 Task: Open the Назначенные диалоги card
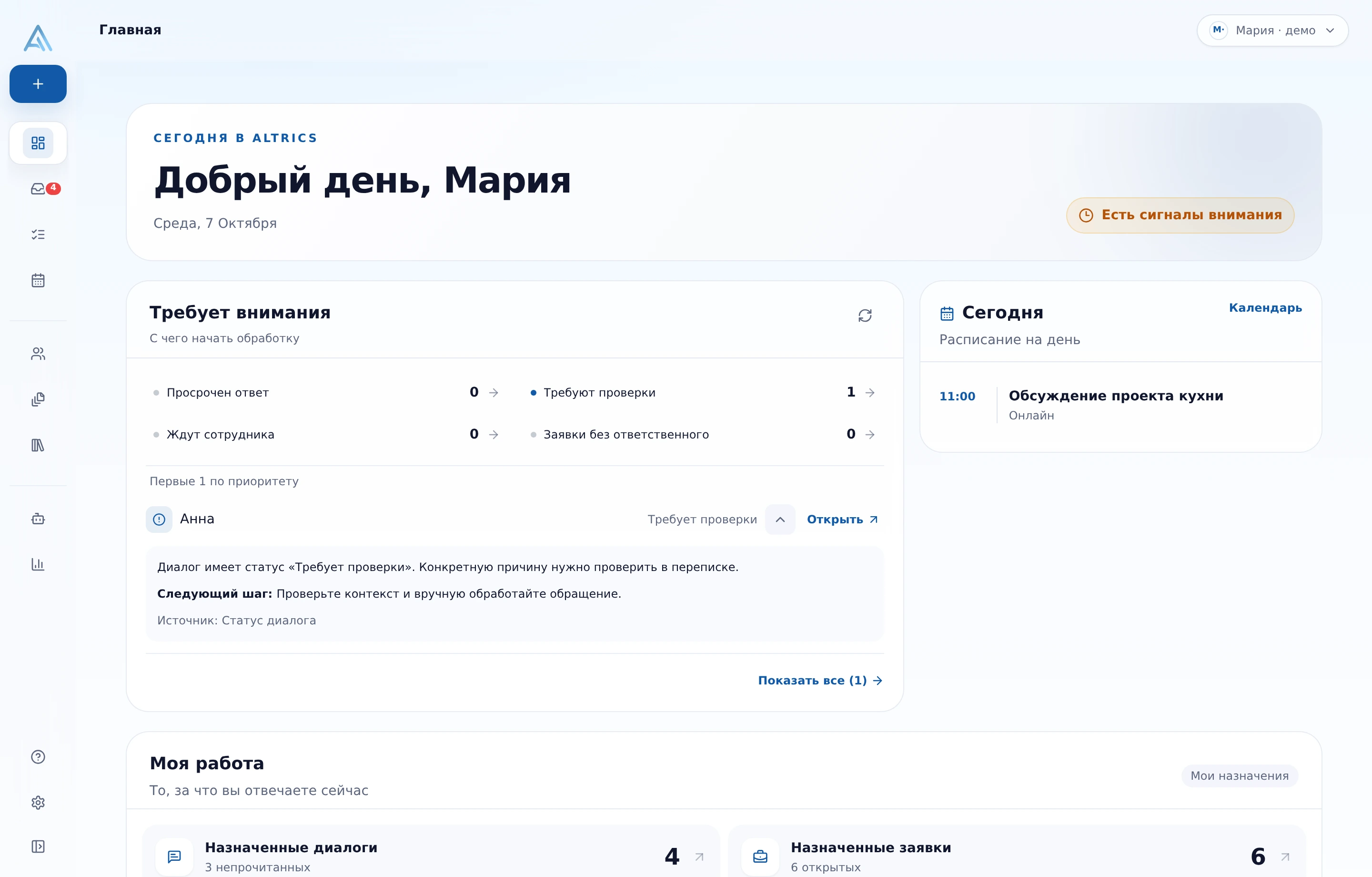click(431, 851)
